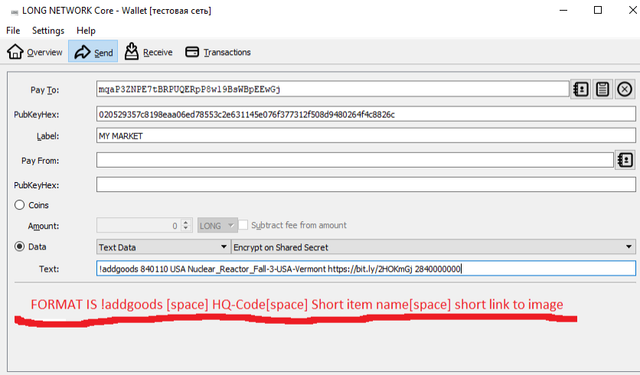Open address book for Pay To

pyautogui.click(x=580, y=89)
